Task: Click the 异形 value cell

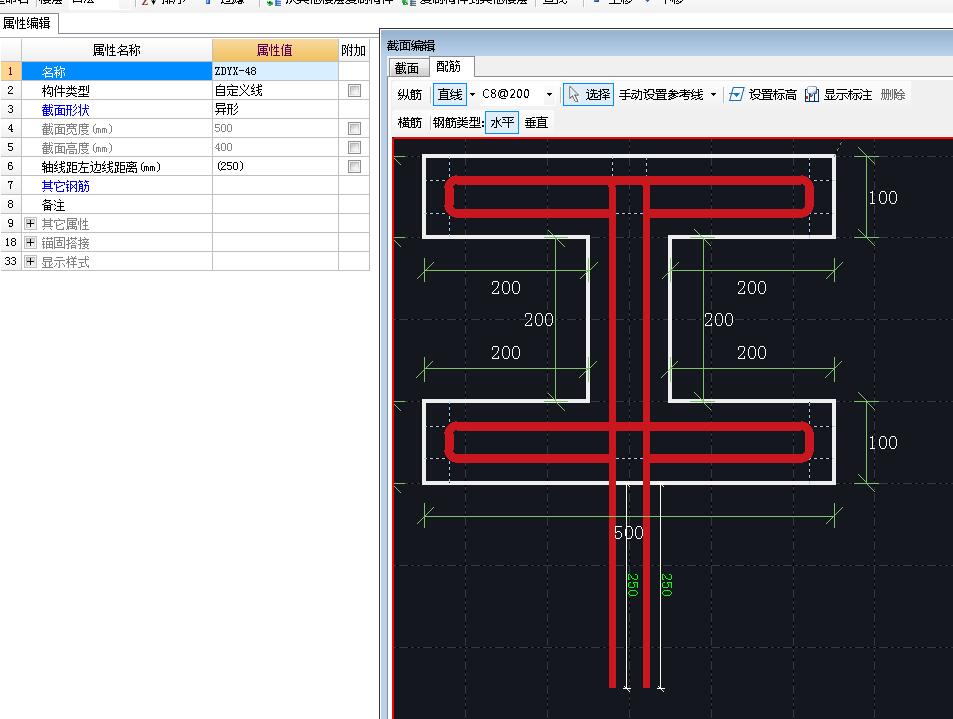Action: click(275, 109)
